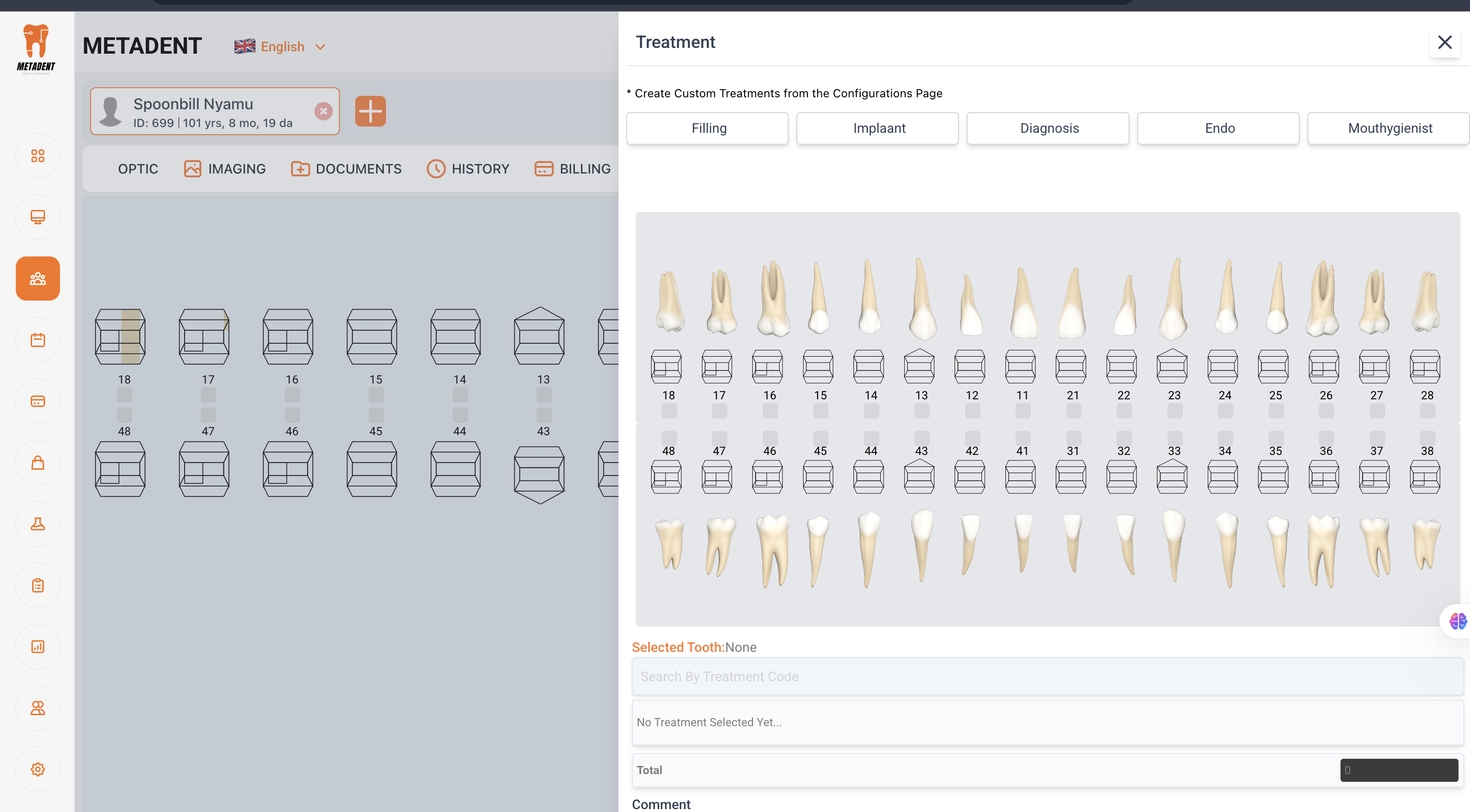Select the Filling treatment button

[x=708, y=128]
